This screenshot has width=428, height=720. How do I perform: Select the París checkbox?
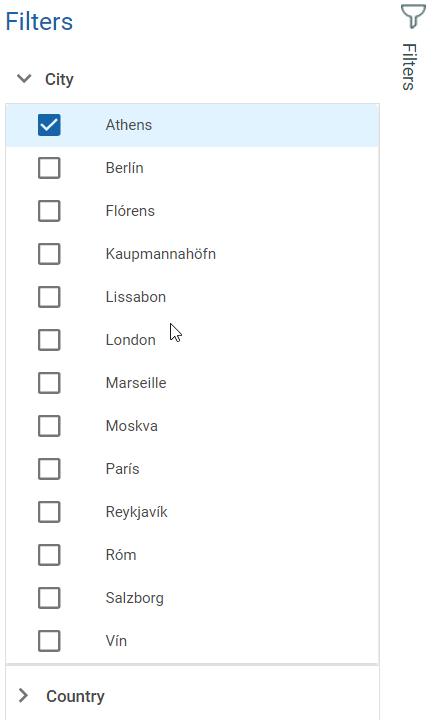click(49, 469)
